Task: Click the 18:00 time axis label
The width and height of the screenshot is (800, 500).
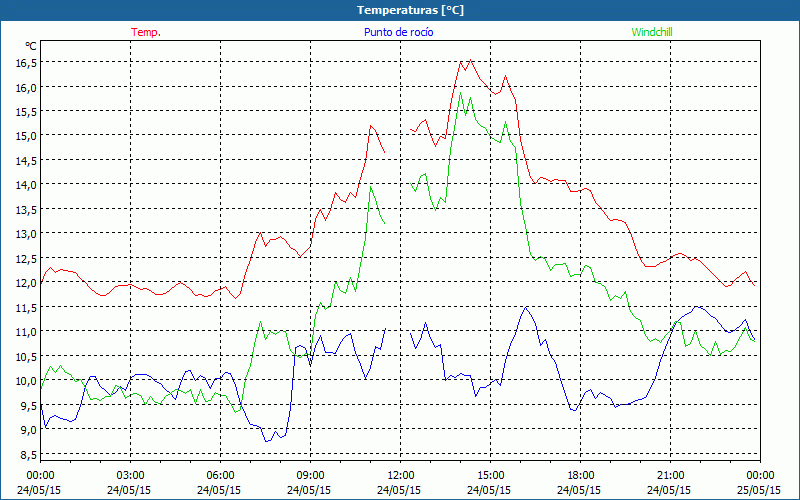Action: (x=581, y=475)
